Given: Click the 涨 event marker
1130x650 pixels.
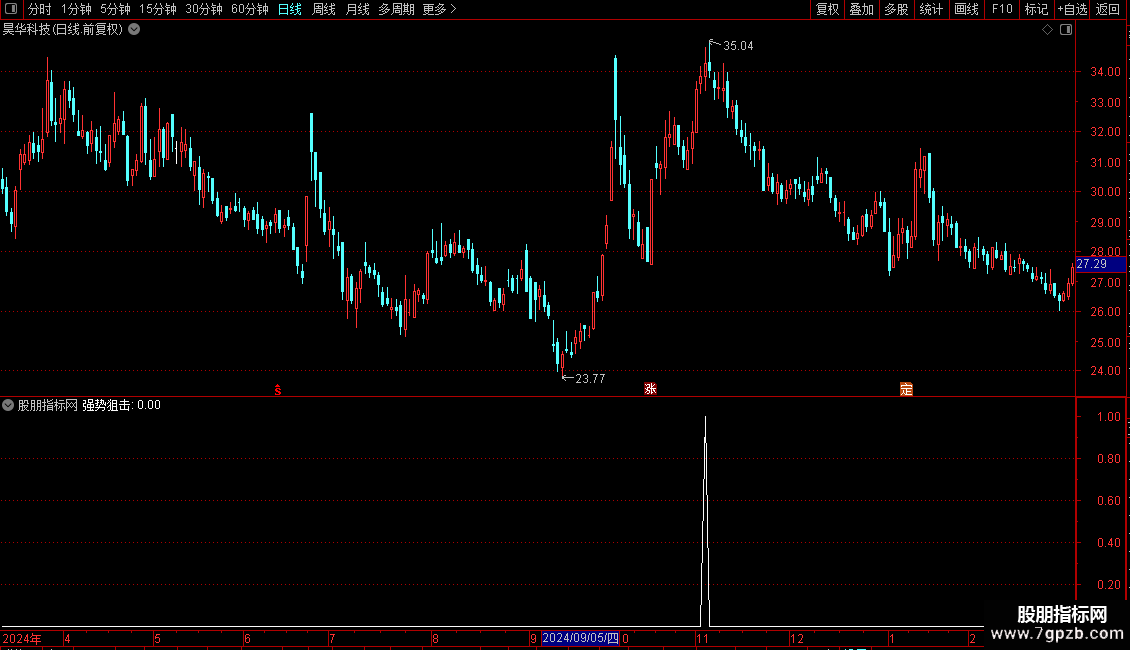Looking at the screenshot, I should (650, 389).
